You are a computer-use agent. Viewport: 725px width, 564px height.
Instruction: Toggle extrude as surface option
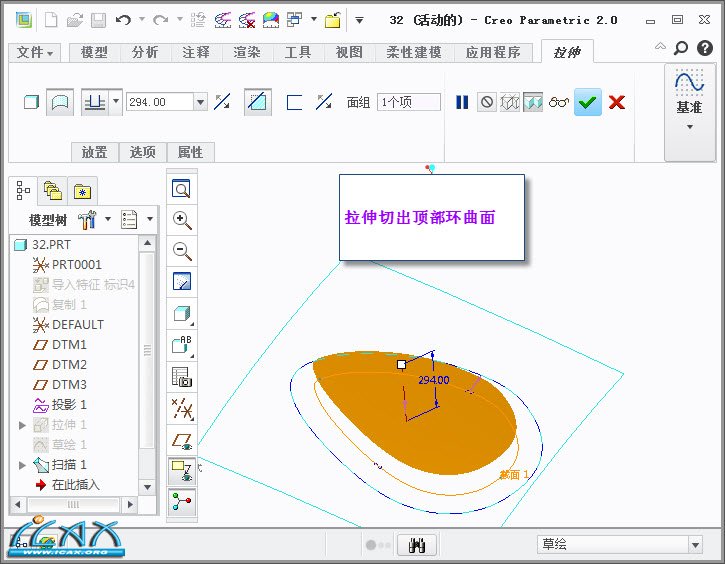click(60, 102)
